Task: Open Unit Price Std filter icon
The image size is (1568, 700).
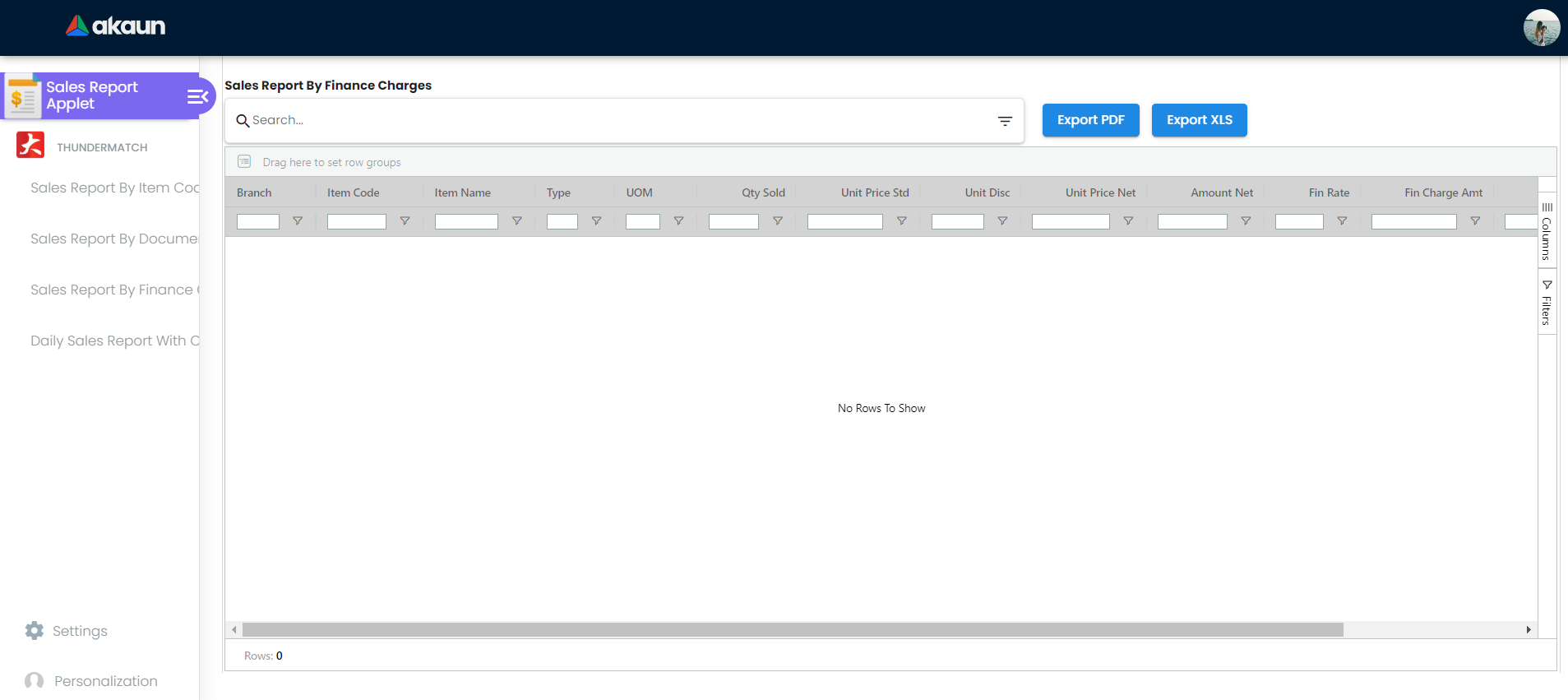Action: point(902,221)
